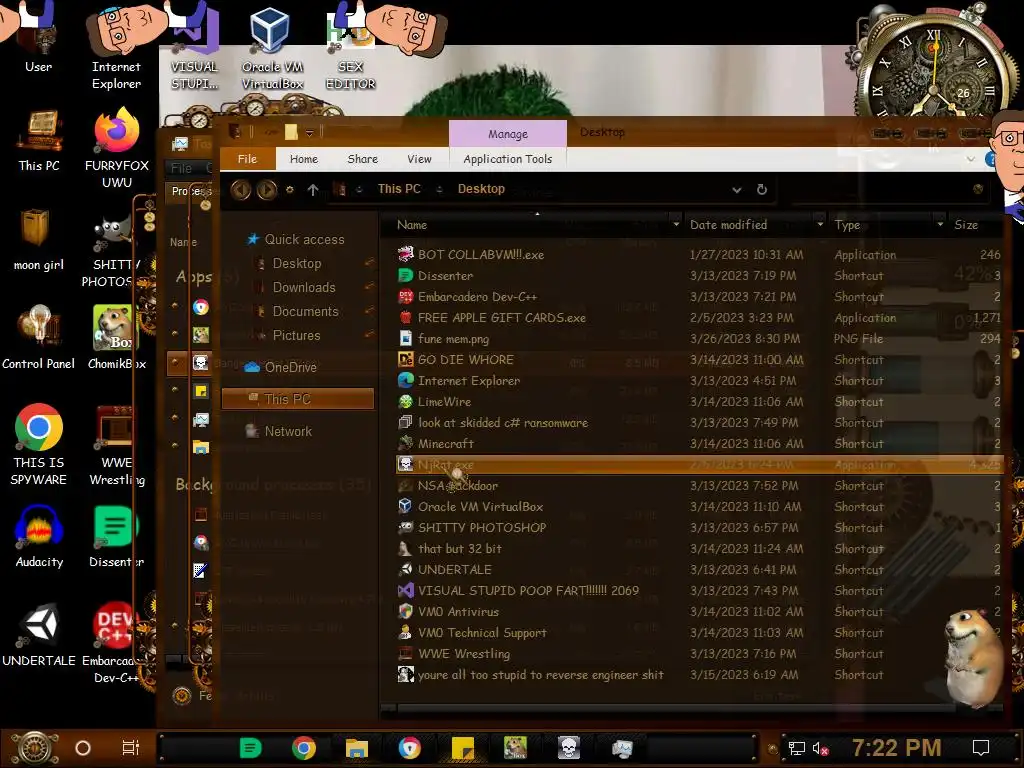Open quick access toolbar customize dropdown
1024x768 pixels.
tap(310, 133)
